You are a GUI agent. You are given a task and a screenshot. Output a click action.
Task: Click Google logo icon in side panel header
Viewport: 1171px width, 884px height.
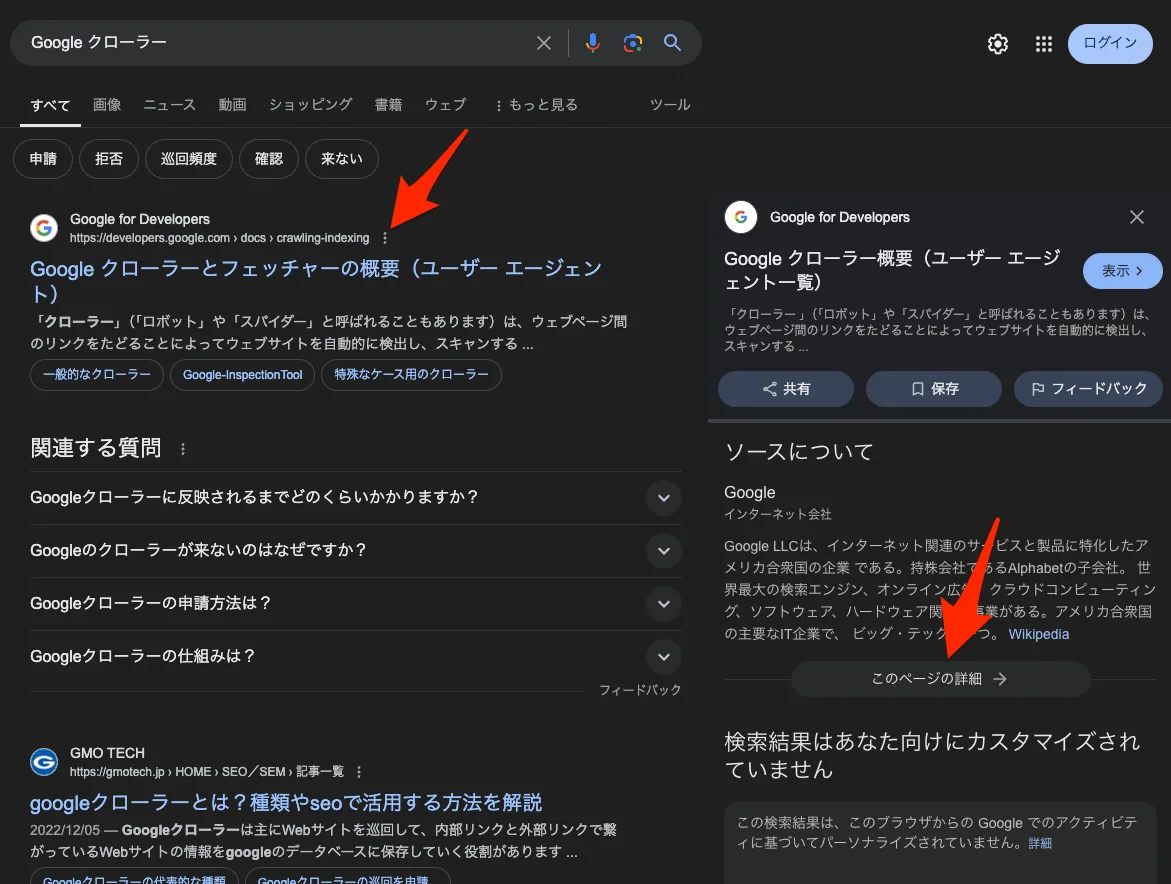(741, 217)
